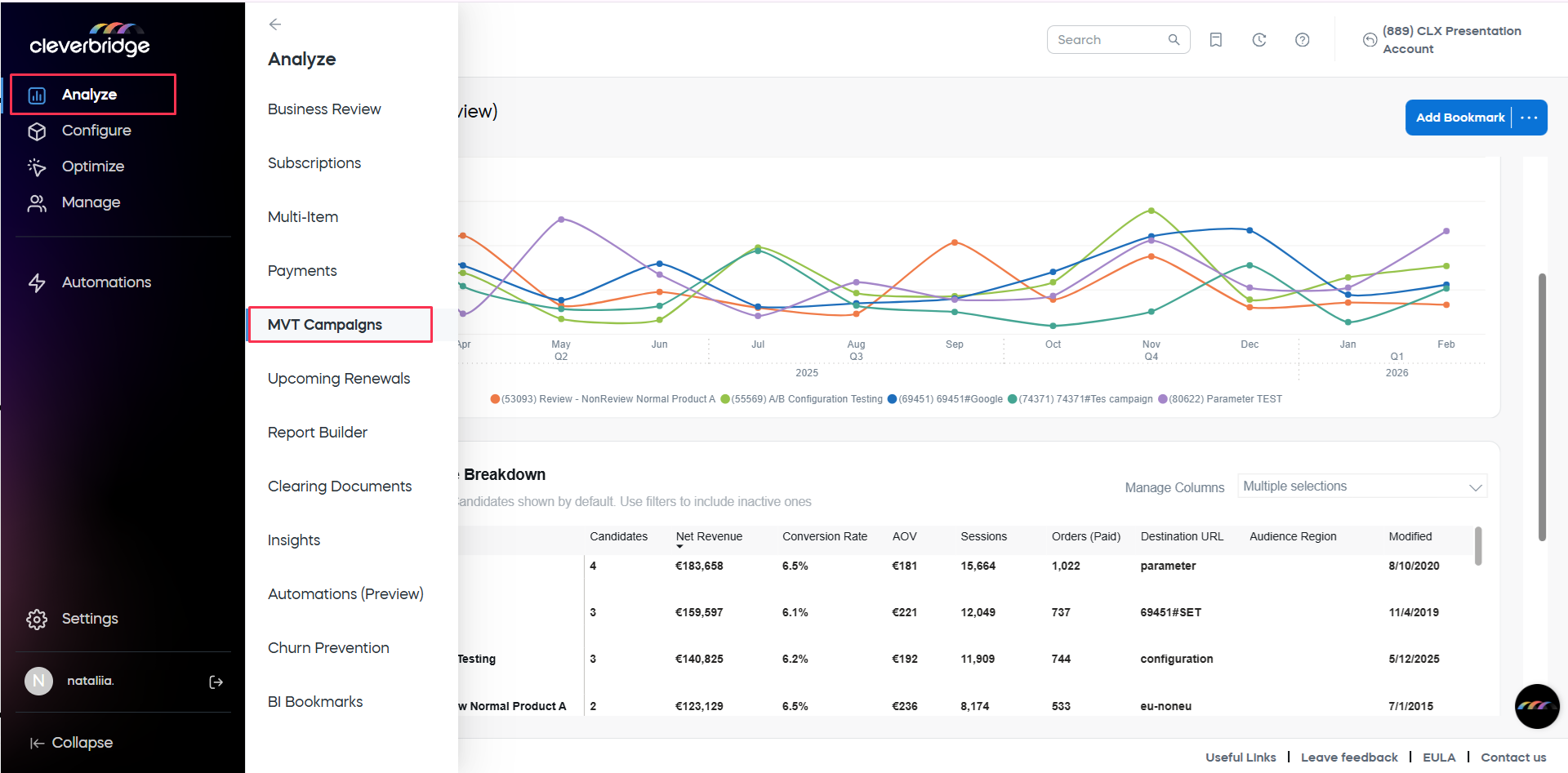Select Subscriptions in the Analyze menu
The width and height of the screenshot is (1568, 773).
tap(314, 162)
